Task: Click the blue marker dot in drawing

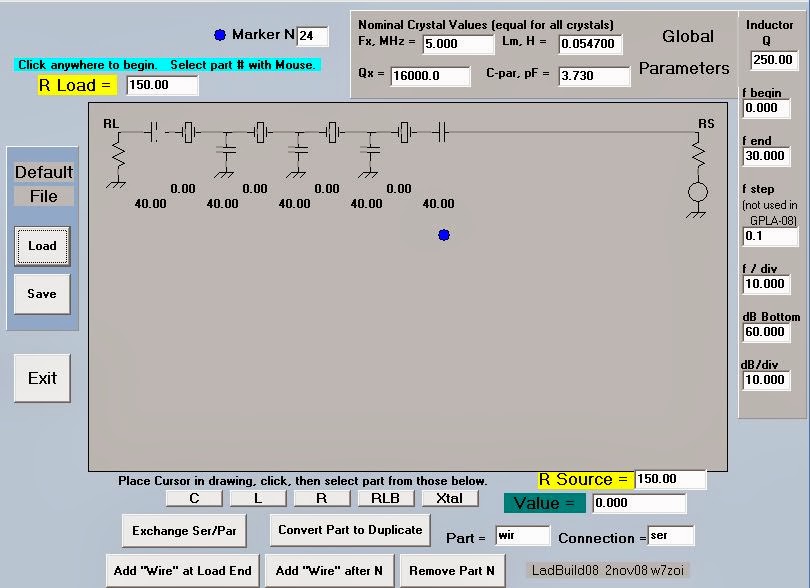Action: [444, 235]
